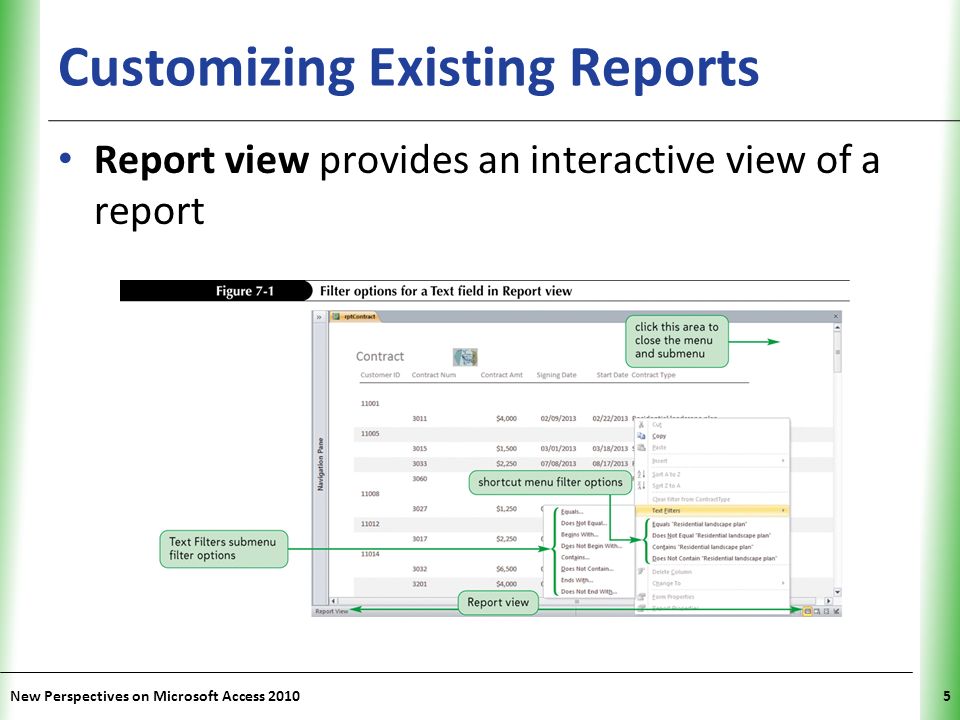Click the Paste clipboard icon in shortcut menu
This screenshot has height=720, width=960.
(642, 448)
